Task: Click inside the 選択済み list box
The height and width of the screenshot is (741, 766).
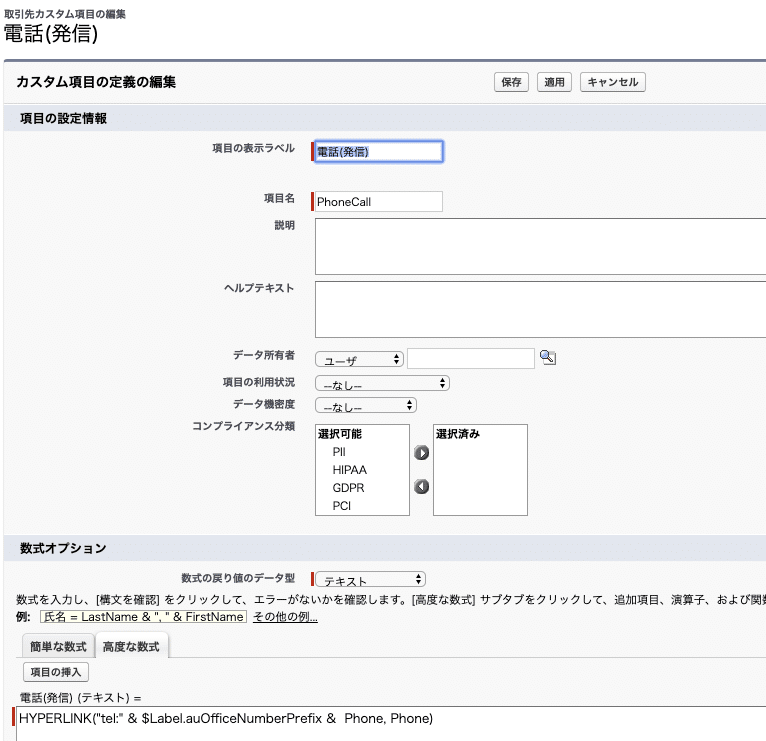Action: point(480,470)
